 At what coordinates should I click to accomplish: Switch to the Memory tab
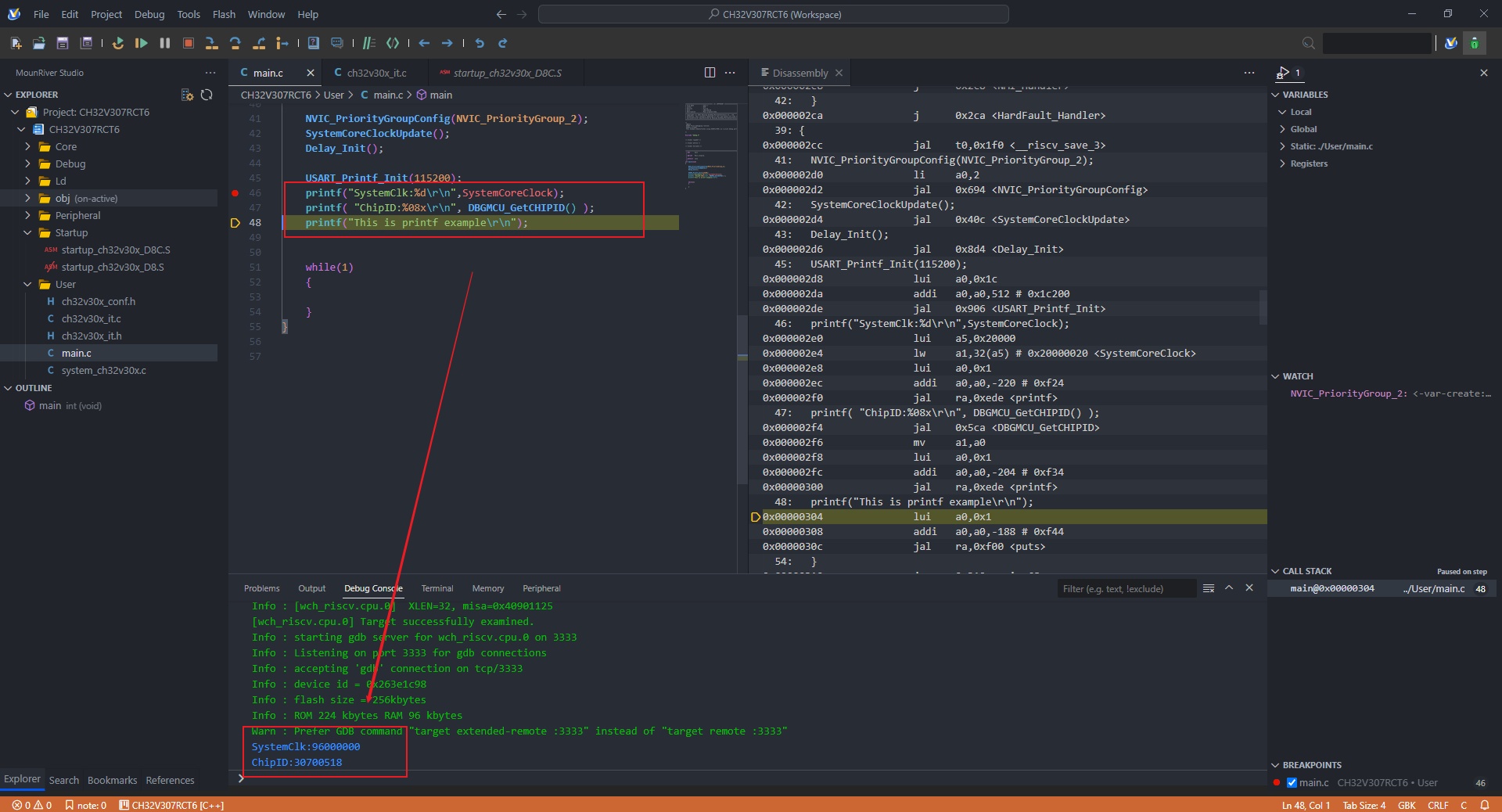[487, 588]
